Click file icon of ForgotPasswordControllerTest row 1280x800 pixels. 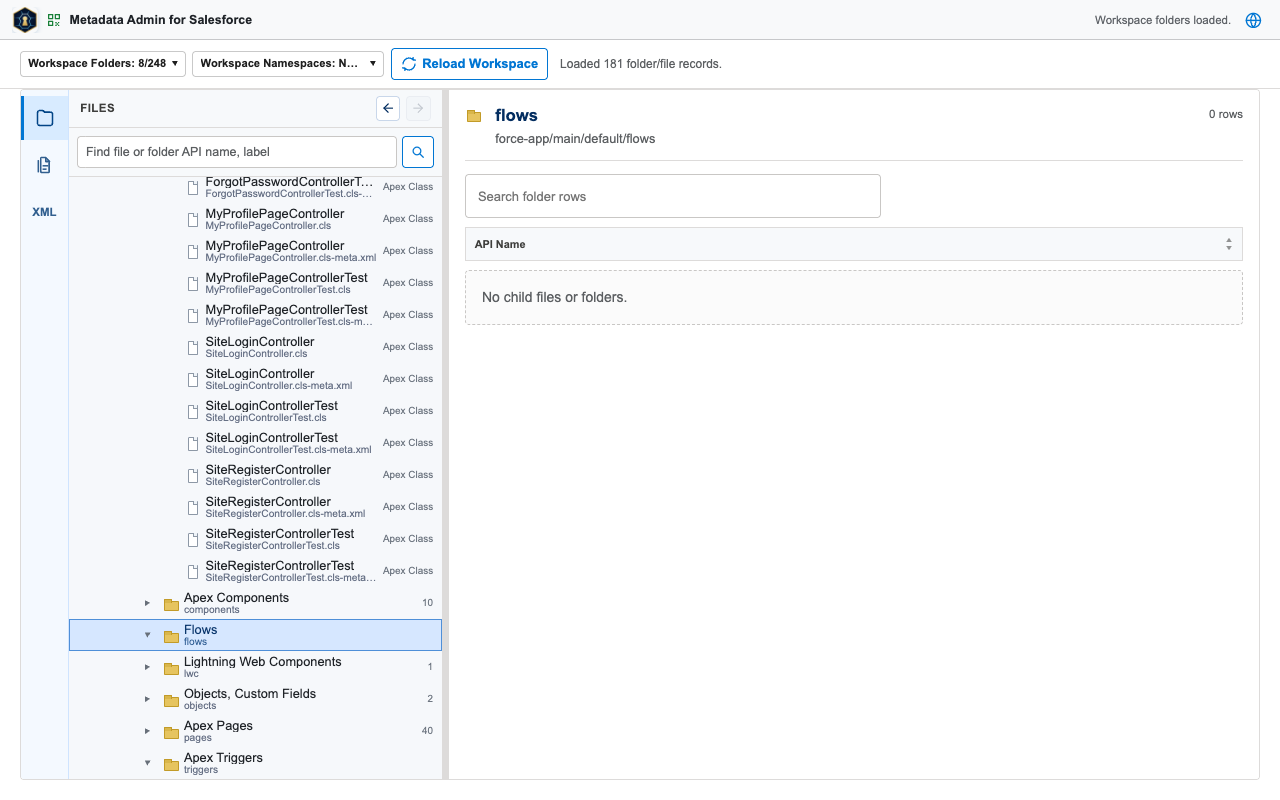coord(194,187)
